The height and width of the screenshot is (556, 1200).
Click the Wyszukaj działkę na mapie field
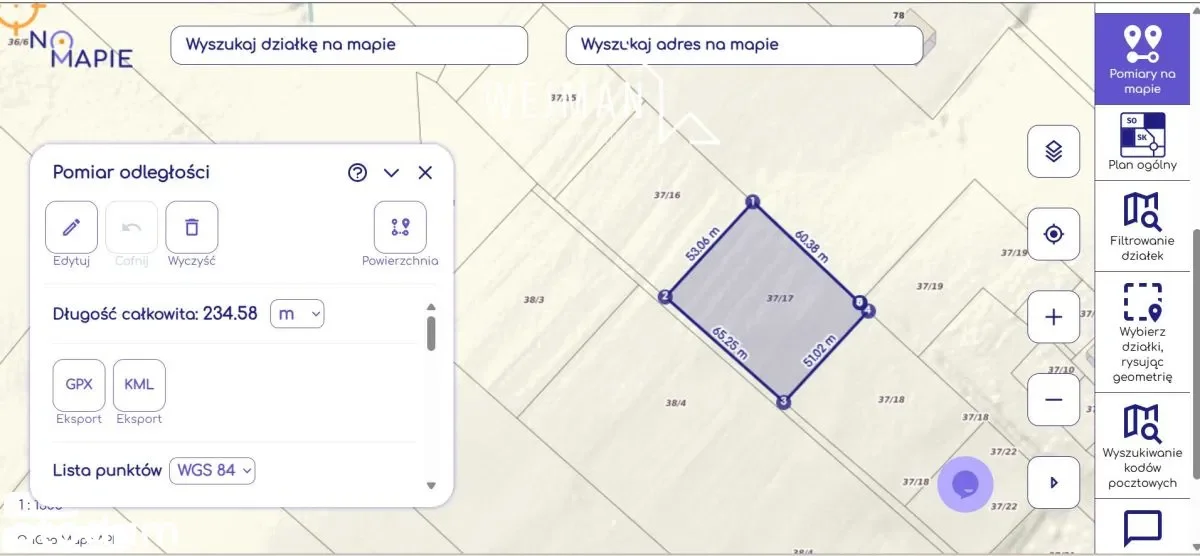point(349,45)
